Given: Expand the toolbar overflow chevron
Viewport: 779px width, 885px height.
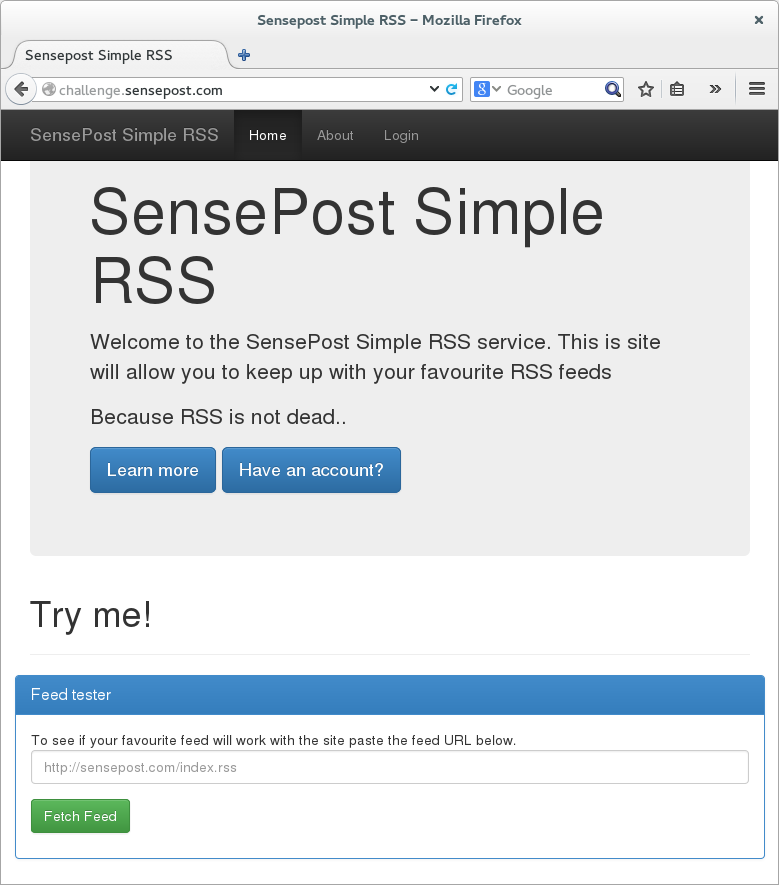Looking at the screenshot, I should pyautogui.click(x=715, y=90).
